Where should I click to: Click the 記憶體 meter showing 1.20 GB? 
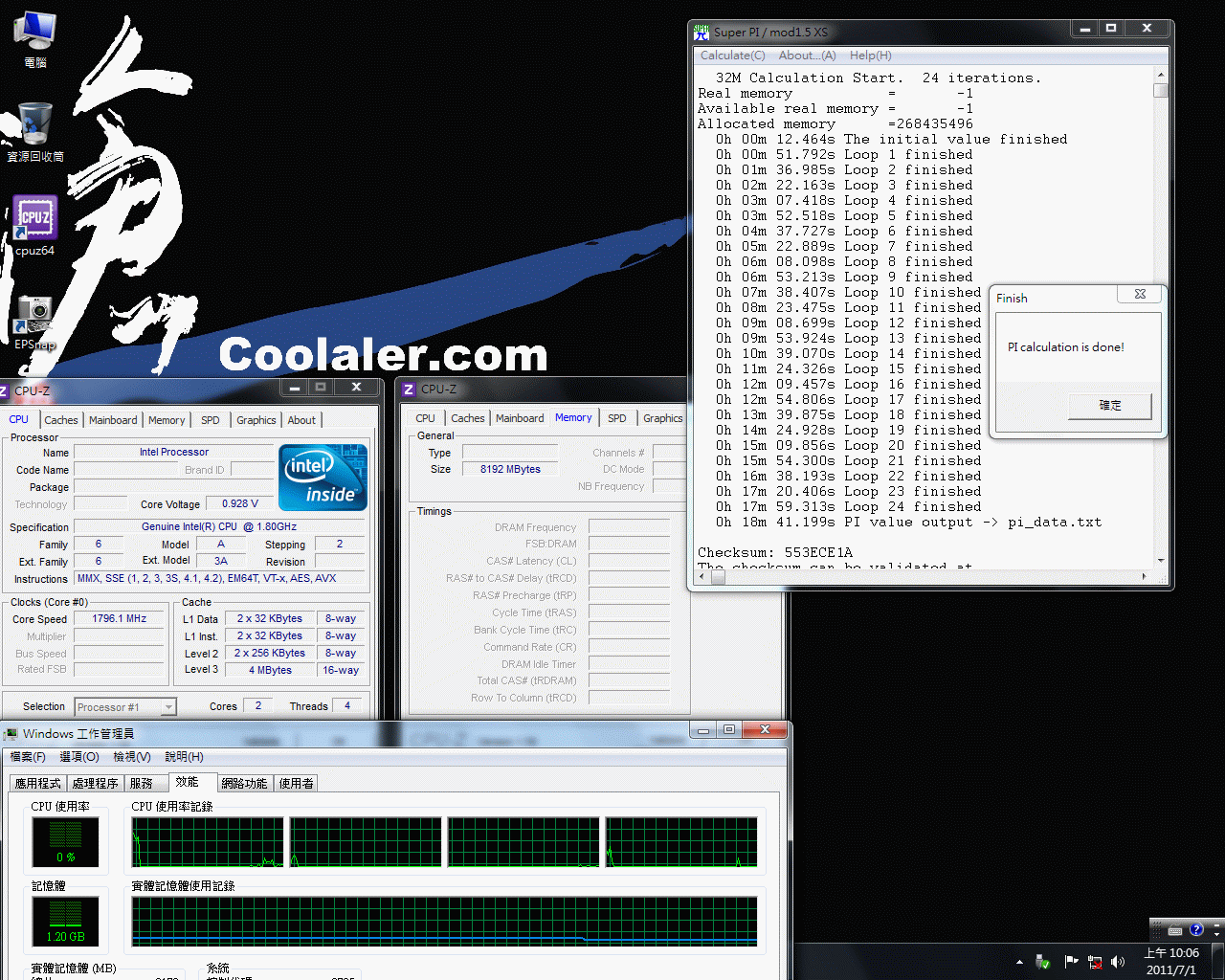(x=65, y=922)
